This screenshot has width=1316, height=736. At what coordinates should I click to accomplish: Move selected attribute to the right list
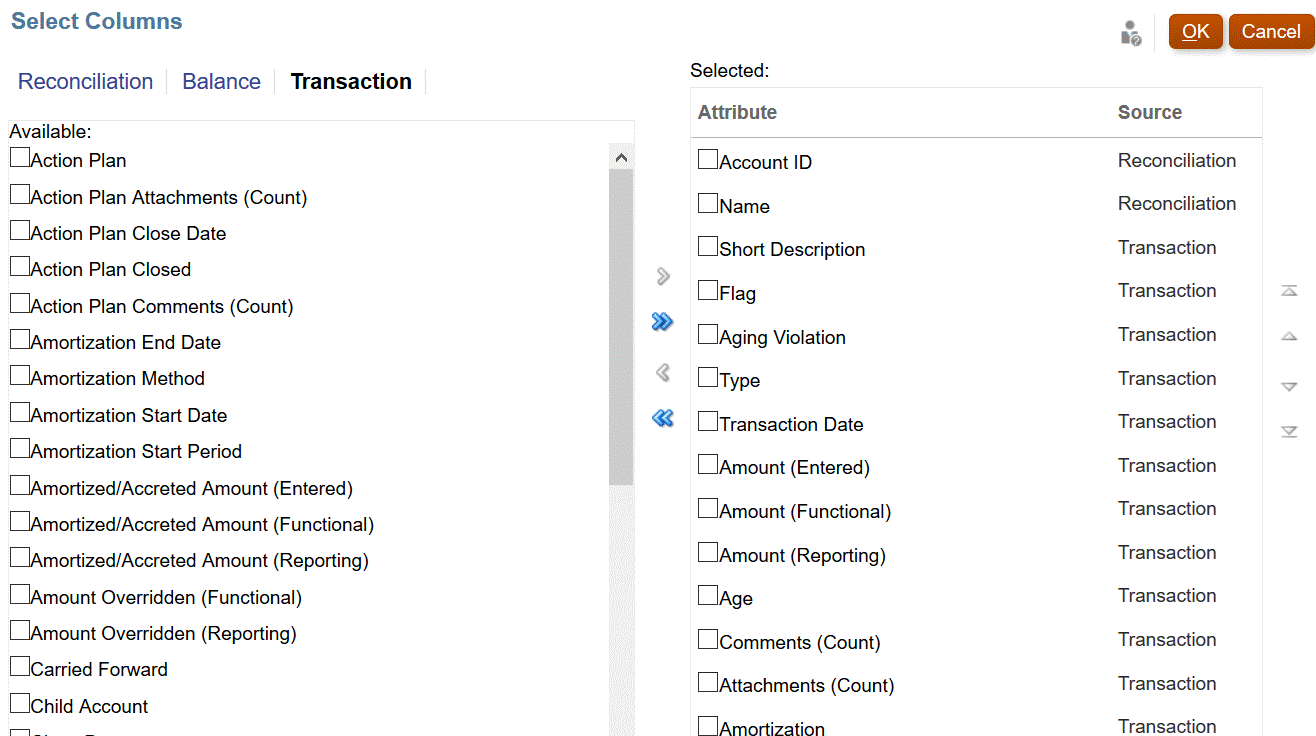662,276
